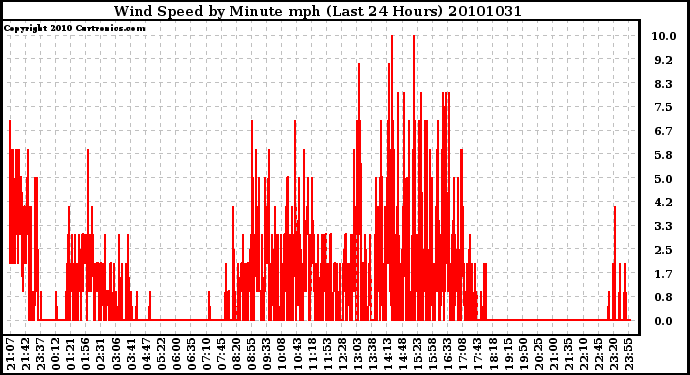
Task: Click the 13:38 time label
Action: pos(371,355)
